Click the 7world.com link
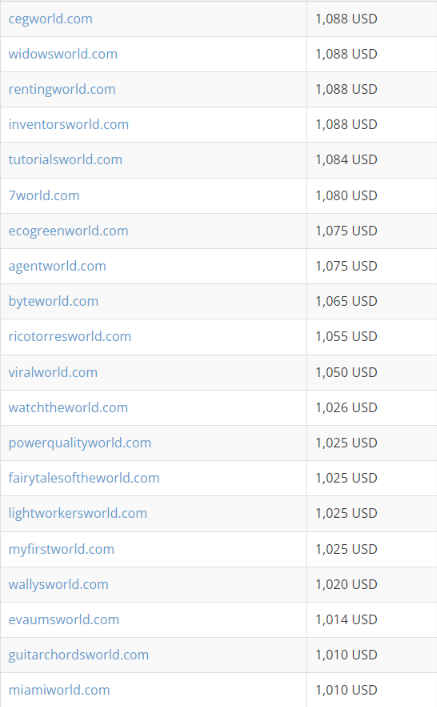437x707 pixels. pyautogui.click(x=44, y=195)
